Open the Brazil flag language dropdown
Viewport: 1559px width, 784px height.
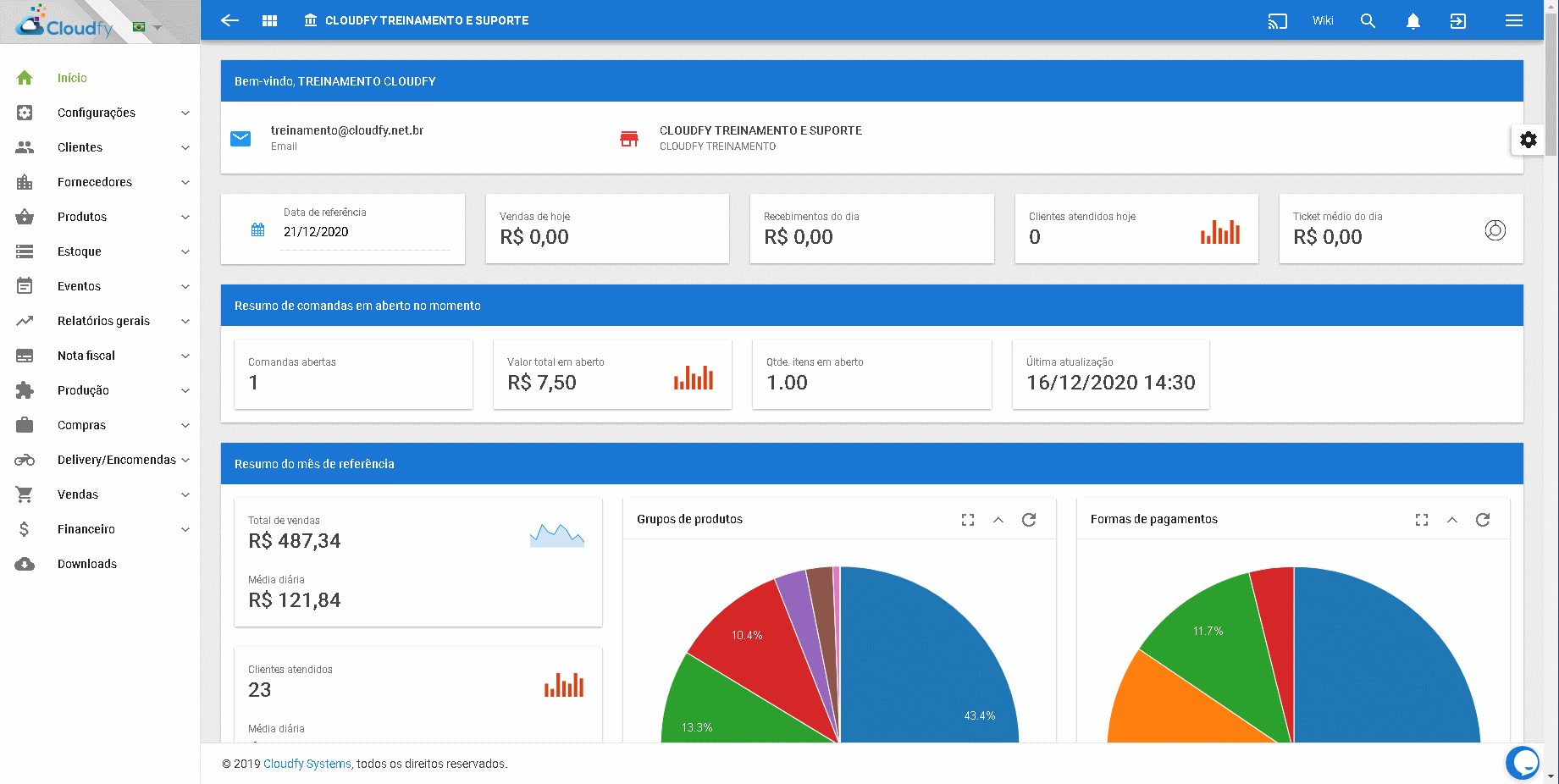(x=147, y=27)
